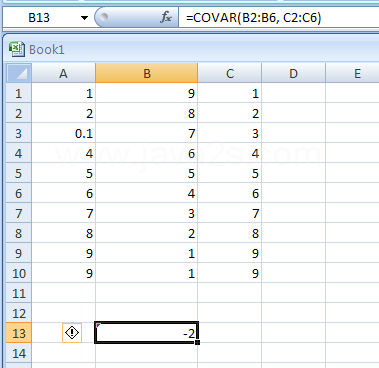Screen dimensions: 379x368
Task: Select row 12 header
Action: (x=19, y=313)
